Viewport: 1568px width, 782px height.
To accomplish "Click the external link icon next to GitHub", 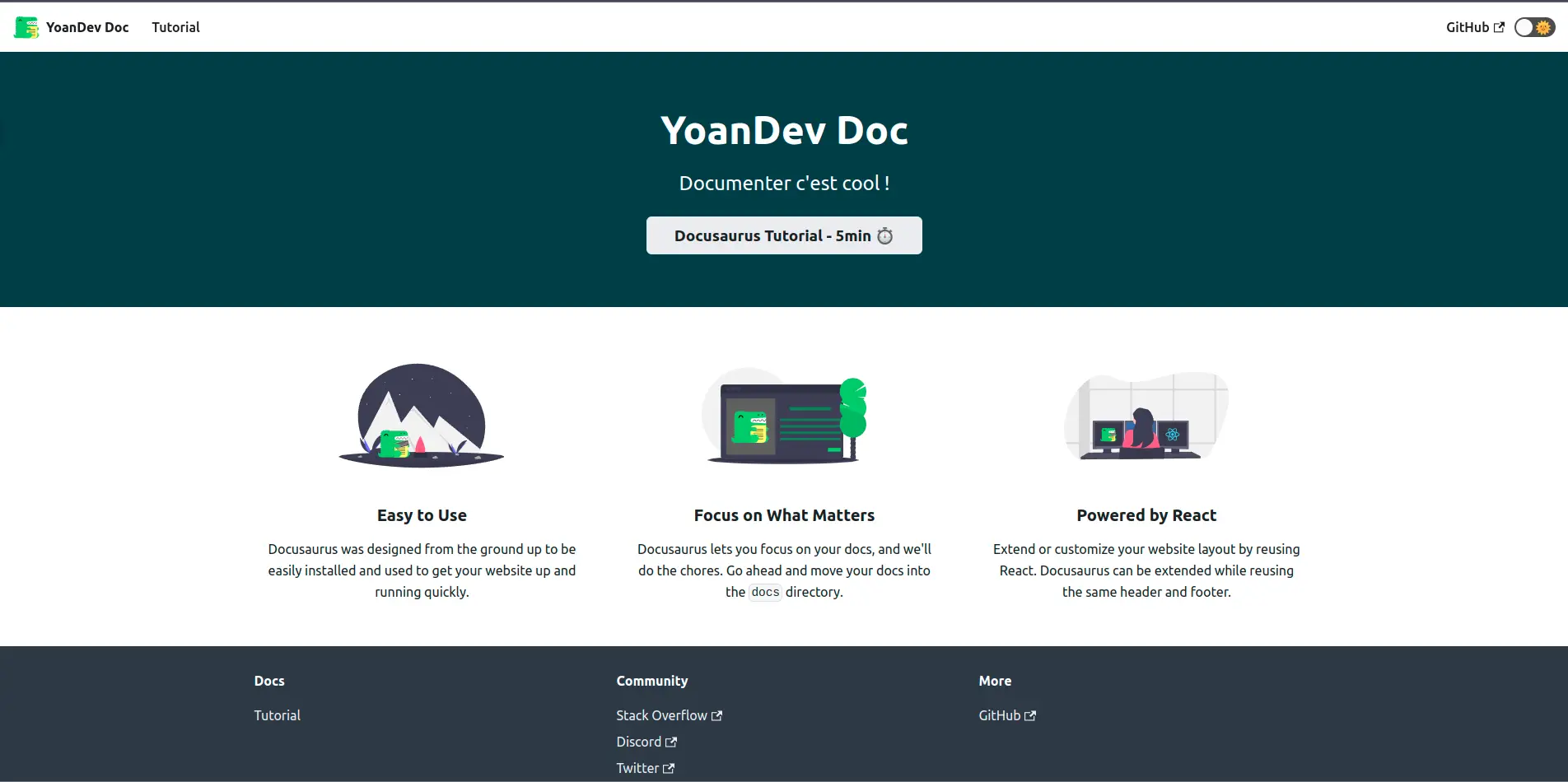I will pyautogui.click(x=1500, y=27).
